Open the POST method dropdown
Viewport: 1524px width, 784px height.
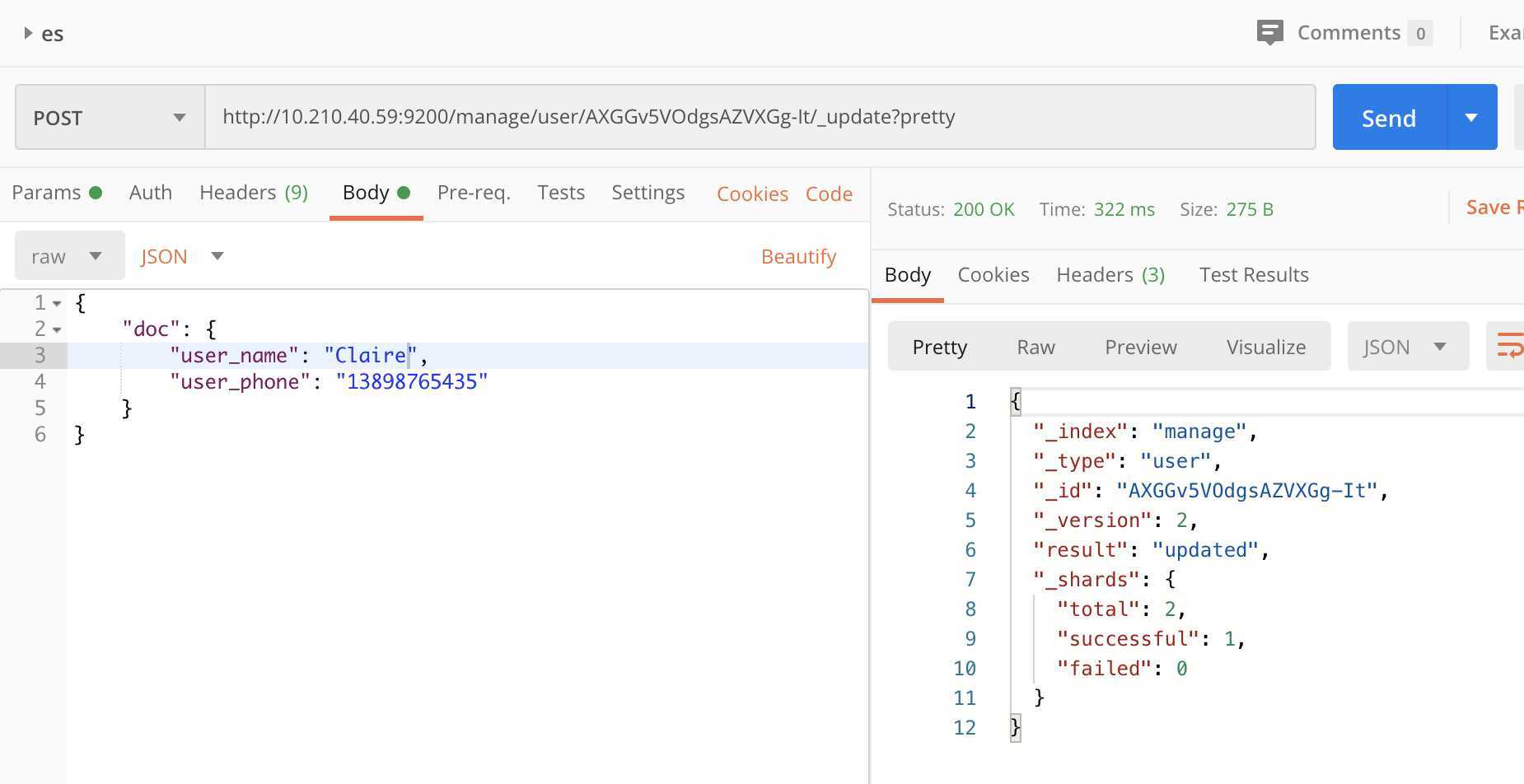pyautogui.click(x=110, y=117)
